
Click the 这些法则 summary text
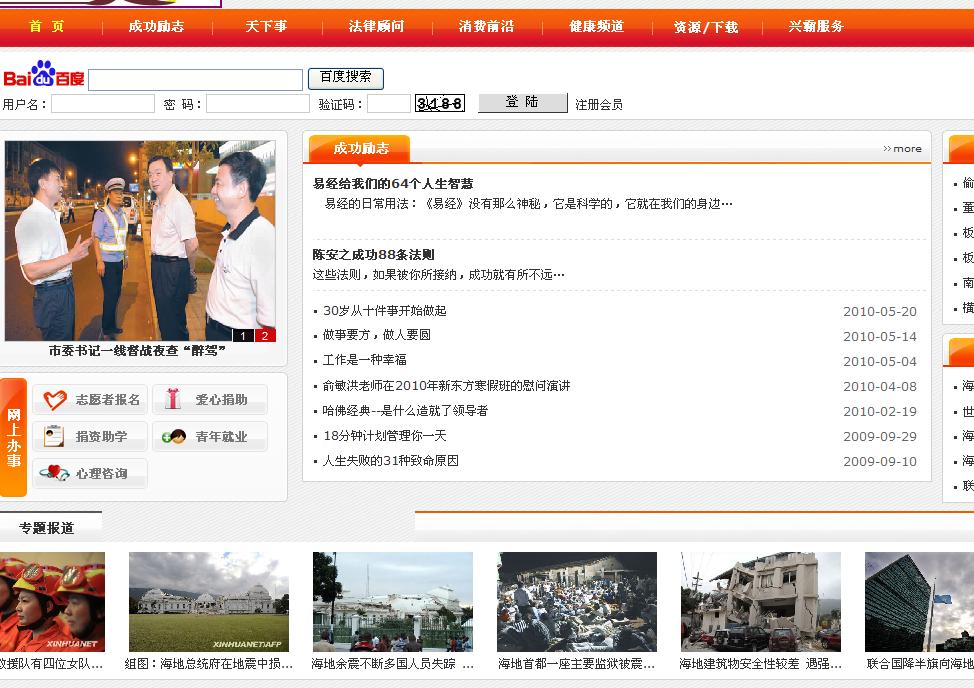click(439, 274)
